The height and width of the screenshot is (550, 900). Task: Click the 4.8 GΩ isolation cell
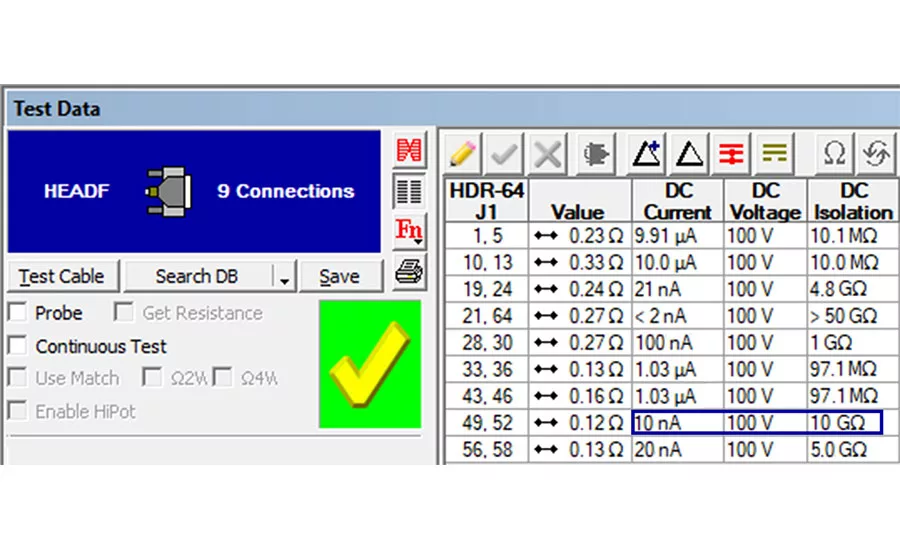click(x=853, y=289)
